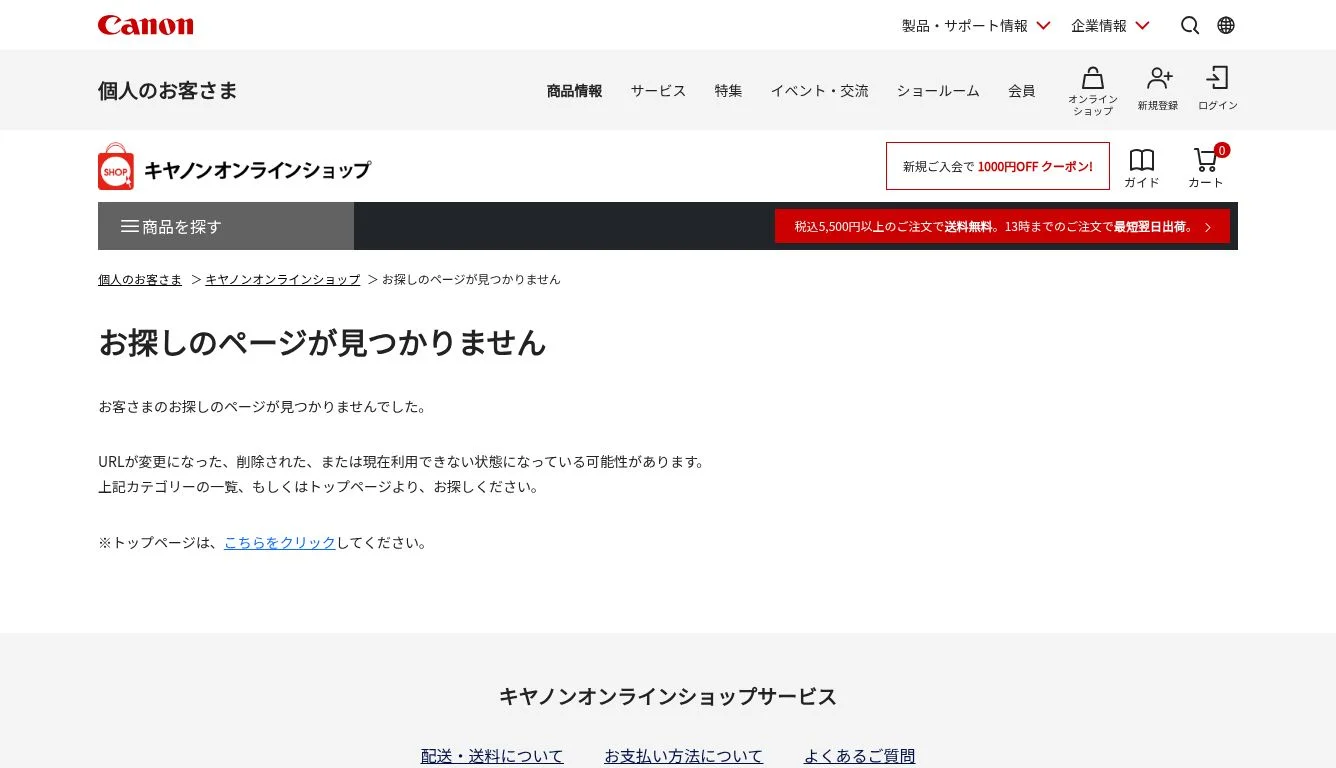
Task: Select サービス in navigation
Action: point(658,91)
